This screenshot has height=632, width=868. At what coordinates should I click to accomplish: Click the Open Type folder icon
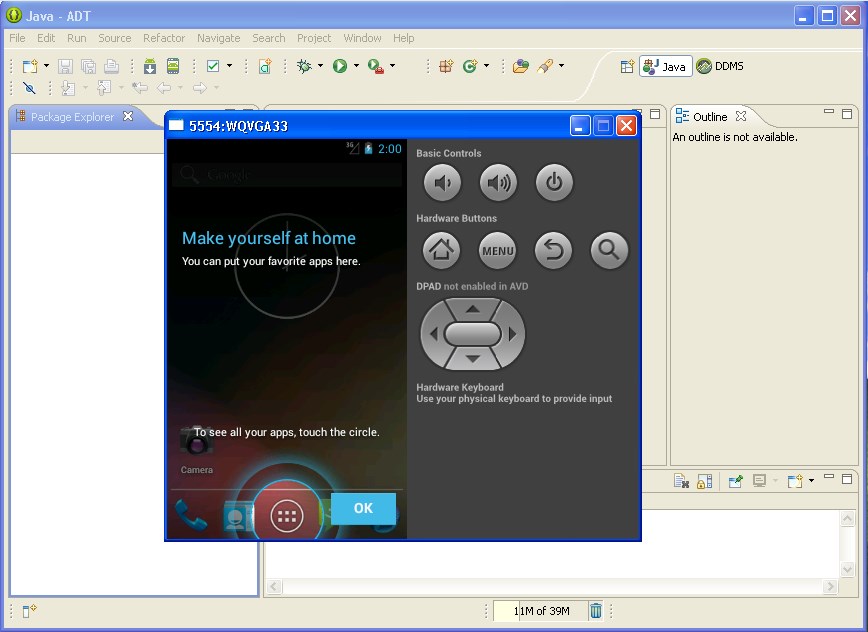(x=521, y=66)
